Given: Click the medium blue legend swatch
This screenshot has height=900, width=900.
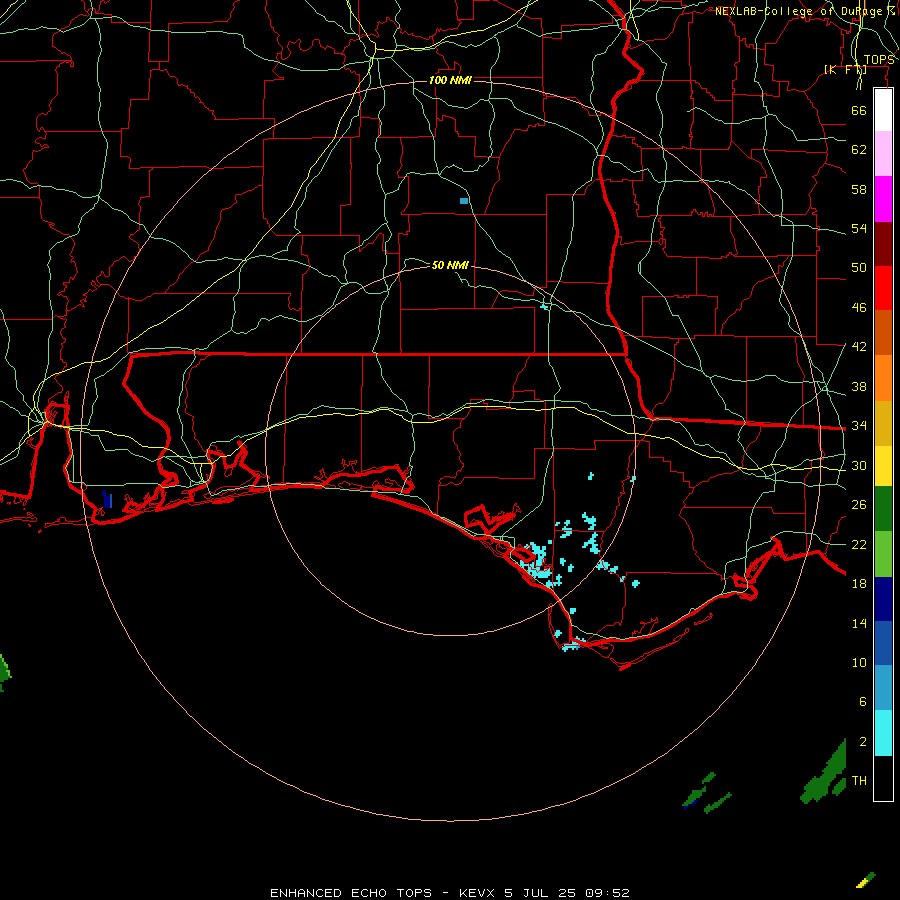Looking at the screenshot, I should pyautogui.click(x=883, y=643).
